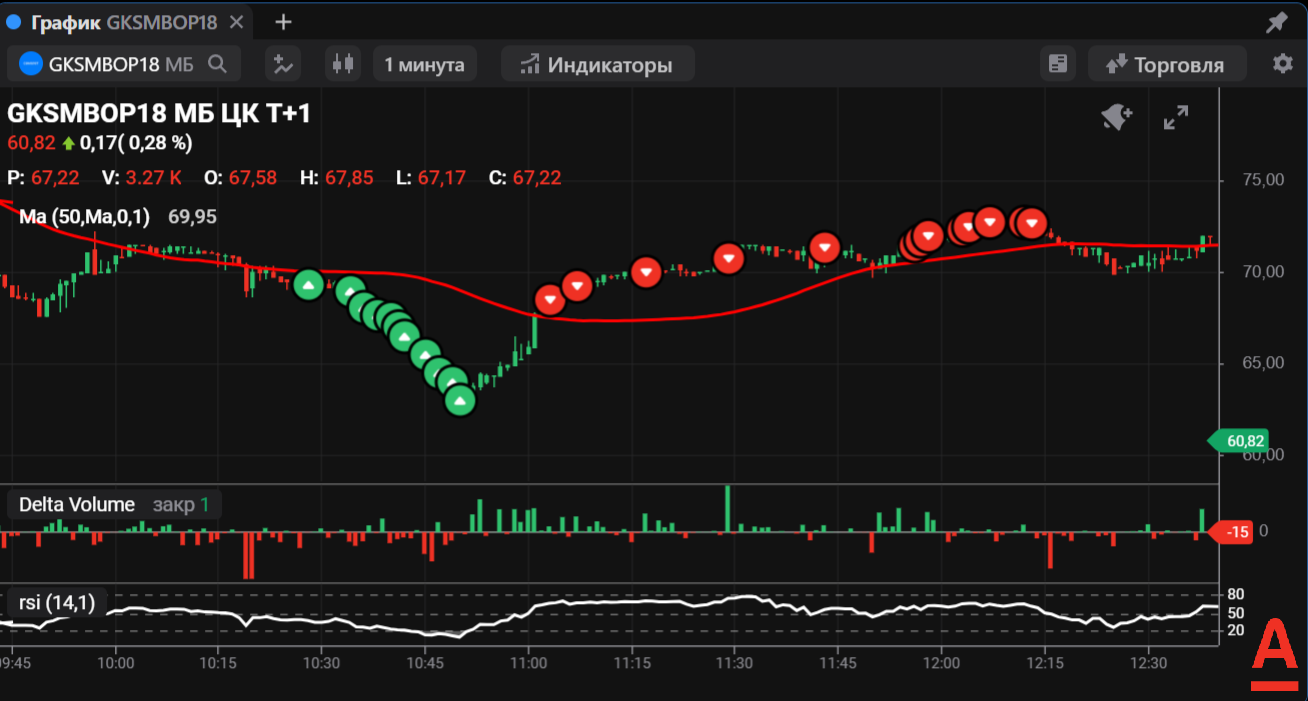Add a new tab with plus icon
Image resolution: width=1308 pixels, height=701 pixels.
click(284, 21)
